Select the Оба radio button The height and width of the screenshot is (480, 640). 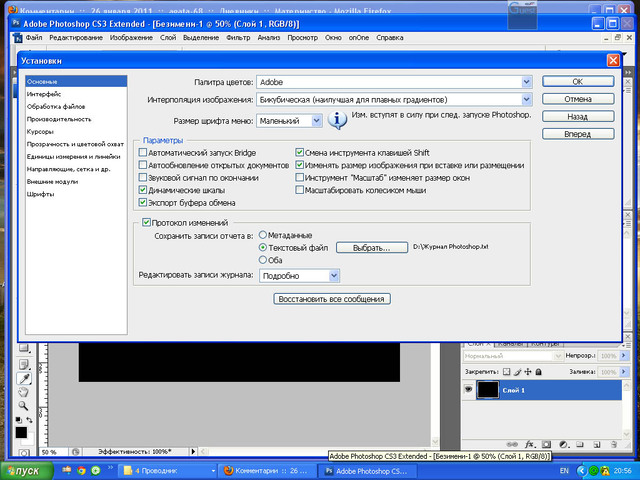click(263, 260)
